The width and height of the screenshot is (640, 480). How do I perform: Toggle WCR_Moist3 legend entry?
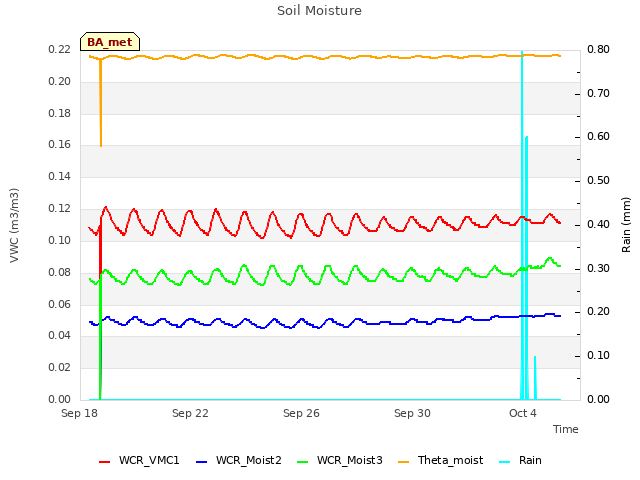340,460
